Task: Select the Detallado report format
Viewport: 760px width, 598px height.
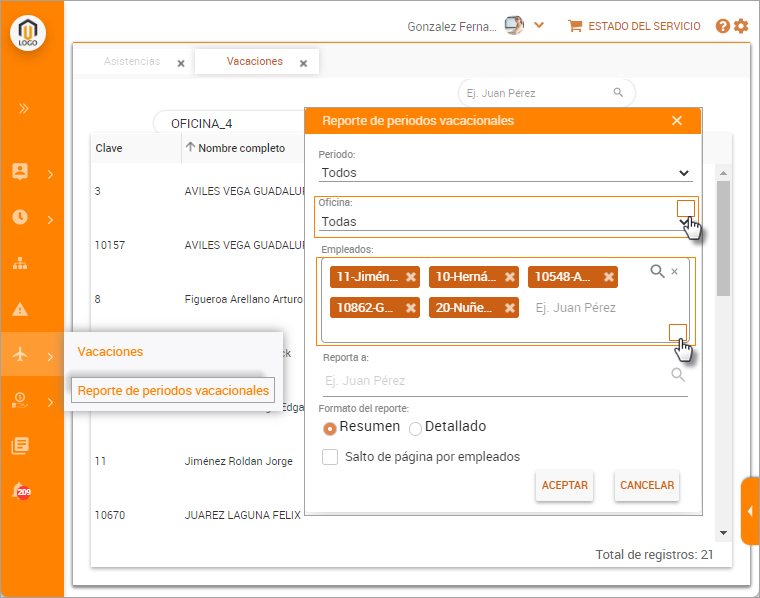Action: pos(415,428)
